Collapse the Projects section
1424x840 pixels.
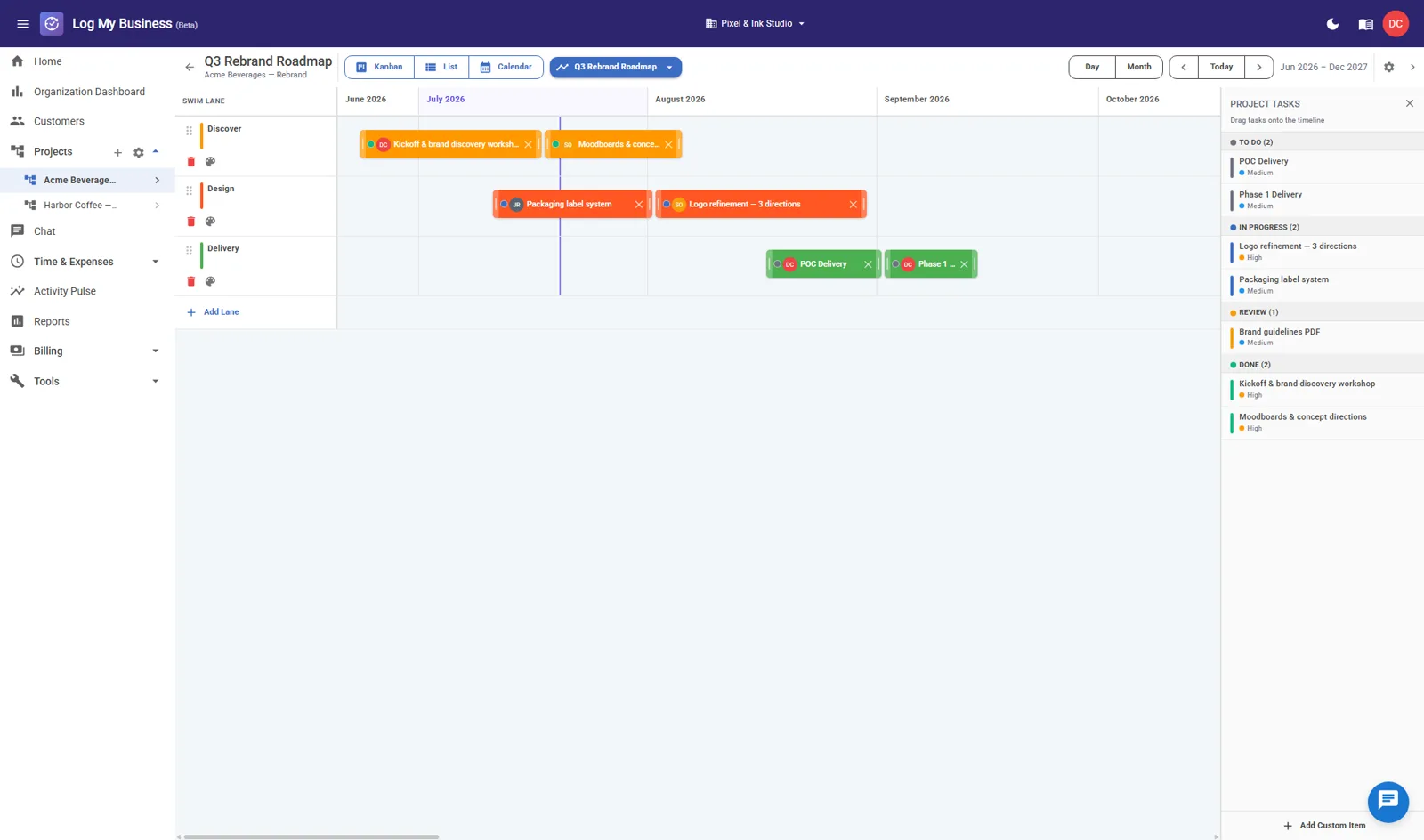point(156,152)
